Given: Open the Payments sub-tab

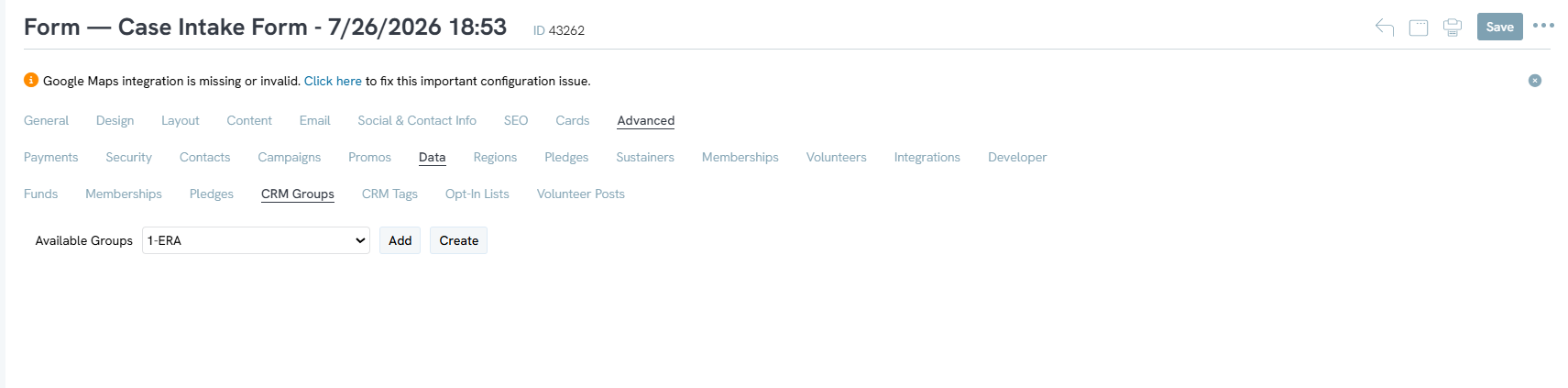Looking at the screenshot, I should pyautogui.click(x=50, y=157).
